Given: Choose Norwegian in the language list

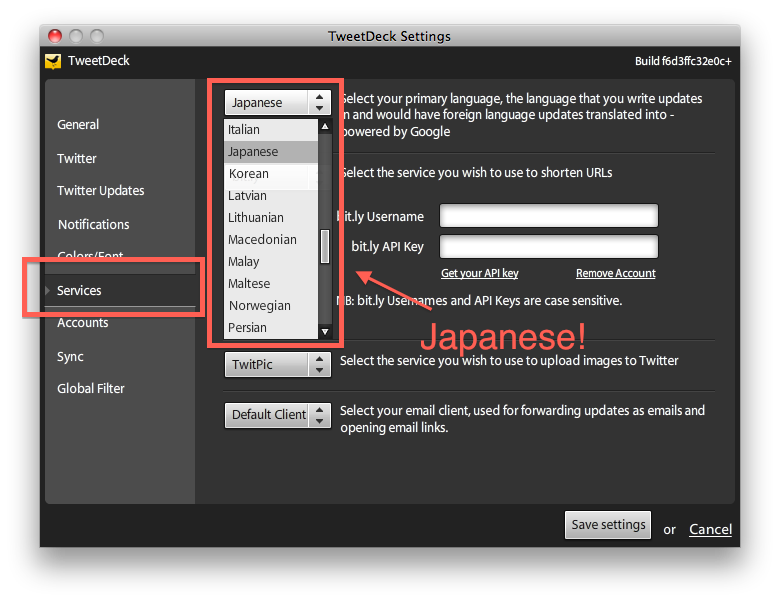Looking at the screenshot, I should [x=271, y=305].
